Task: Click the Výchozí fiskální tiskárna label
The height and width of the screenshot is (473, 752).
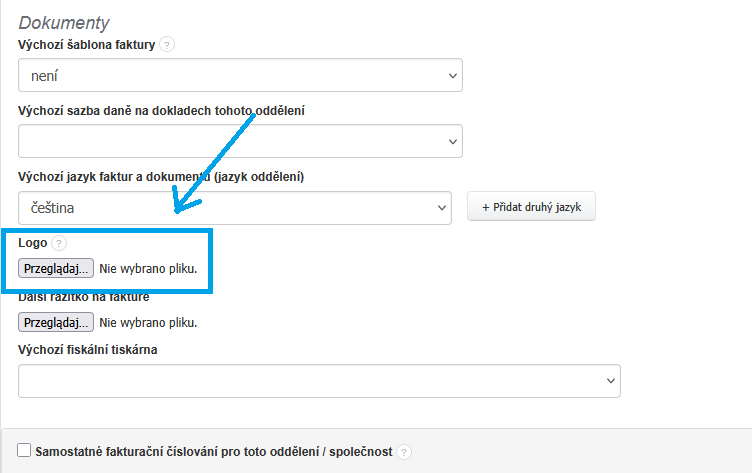Action: click(88, 349)
